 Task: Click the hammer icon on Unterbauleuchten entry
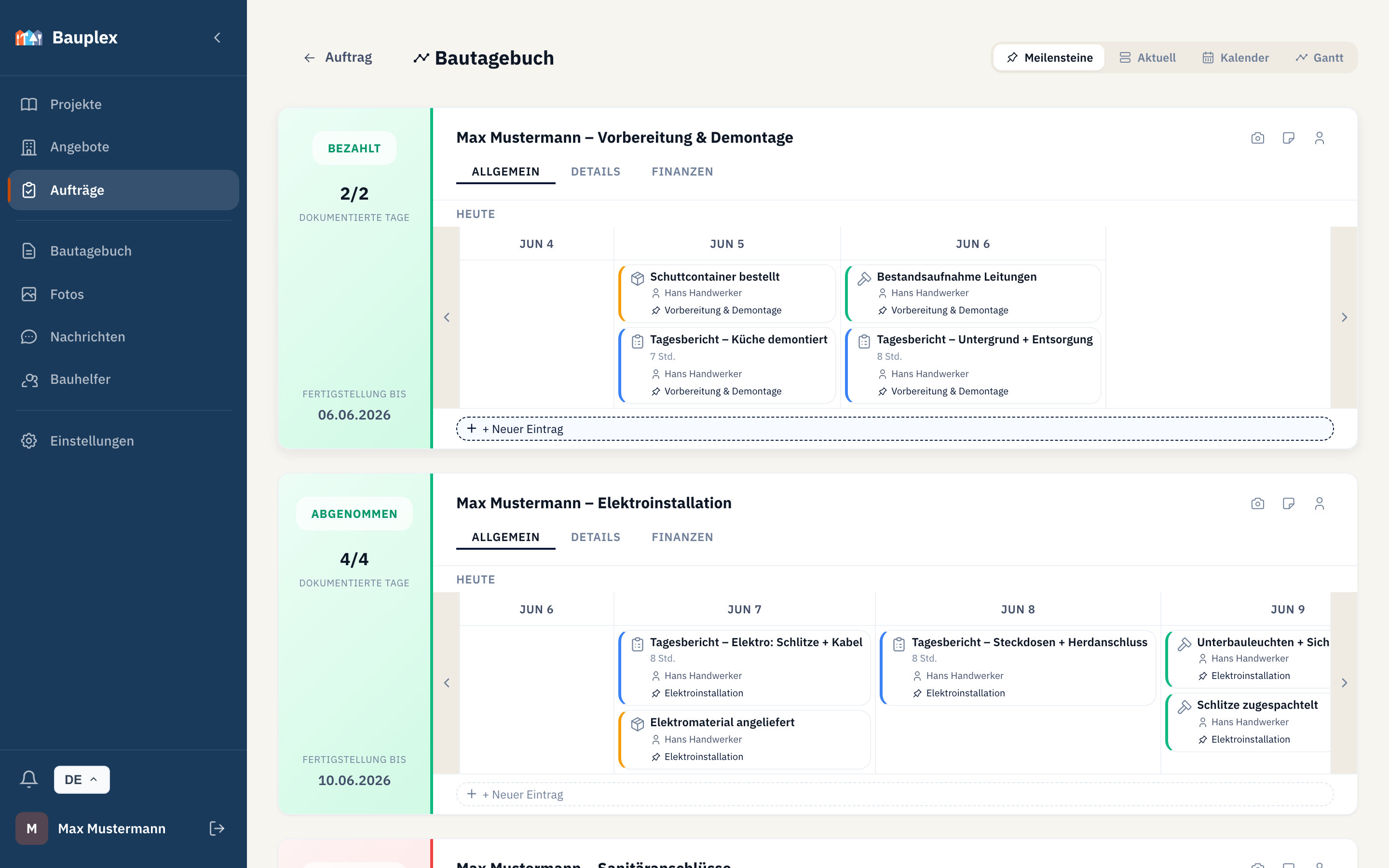[x=1184, y=644]
